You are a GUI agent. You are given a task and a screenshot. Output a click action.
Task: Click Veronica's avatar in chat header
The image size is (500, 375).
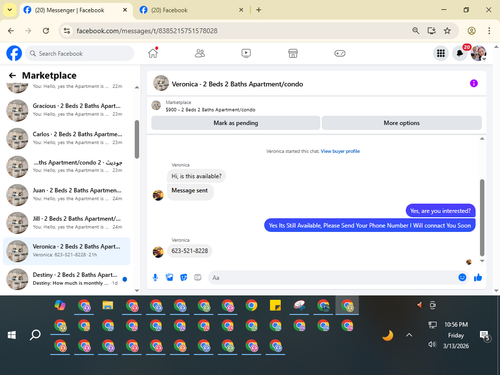tap(161, 83)
